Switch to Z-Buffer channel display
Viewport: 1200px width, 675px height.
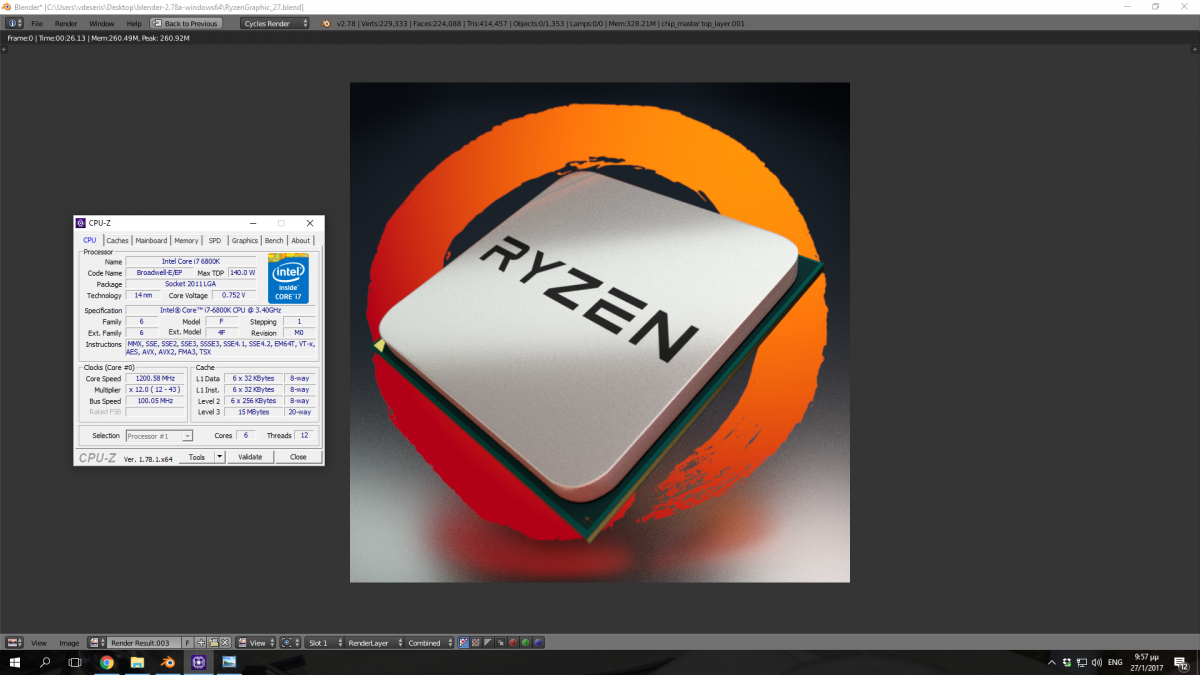point(499,643)
